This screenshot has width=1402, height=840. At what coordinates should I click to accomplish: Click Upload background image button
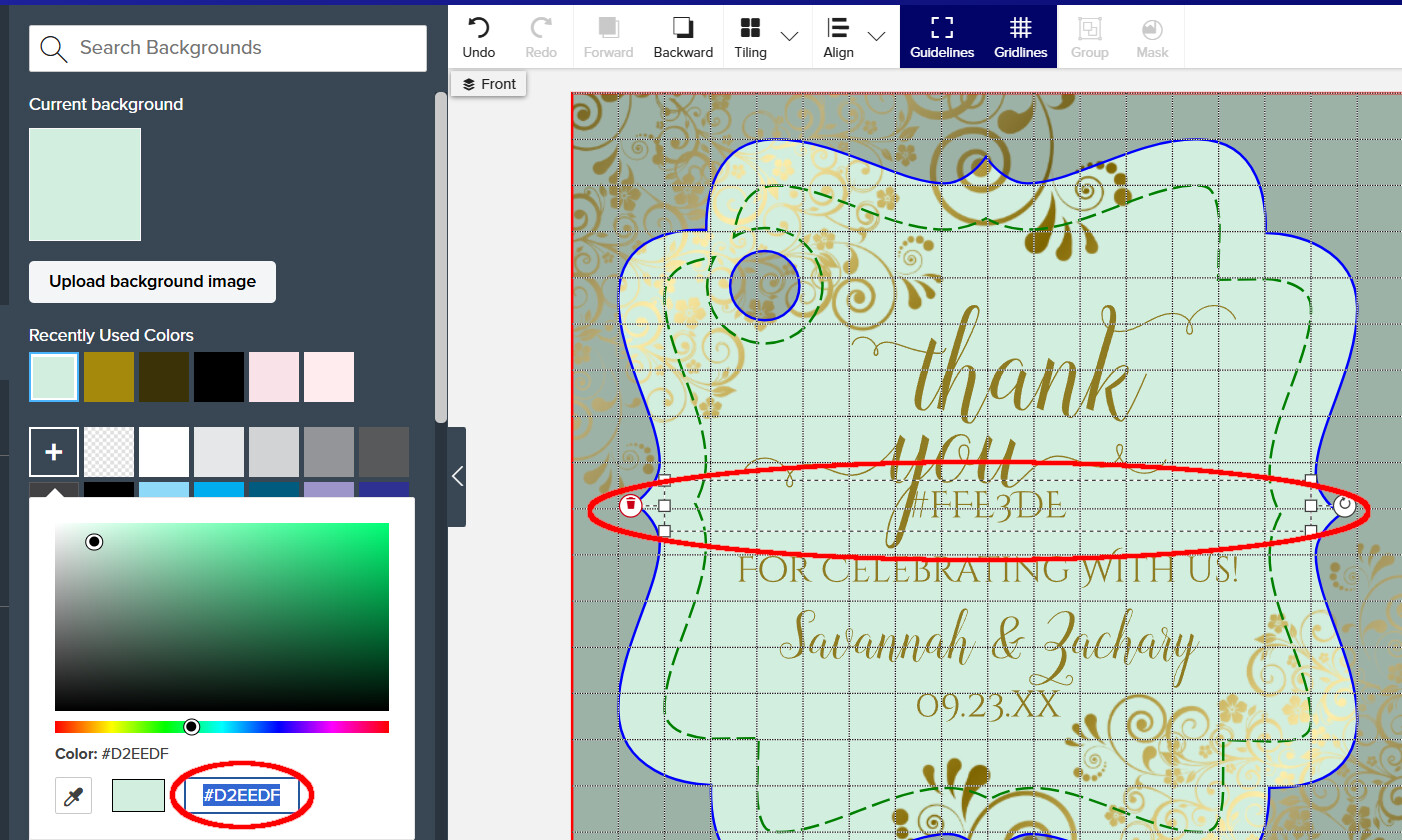[x=152, y=282]
